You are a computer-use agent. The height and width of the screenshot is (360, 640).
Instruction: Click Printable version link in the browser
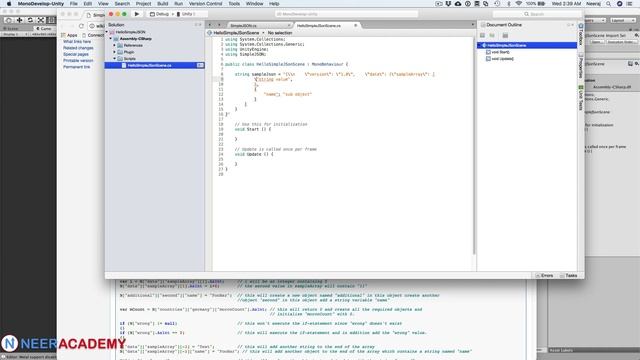tap(78, 60)
